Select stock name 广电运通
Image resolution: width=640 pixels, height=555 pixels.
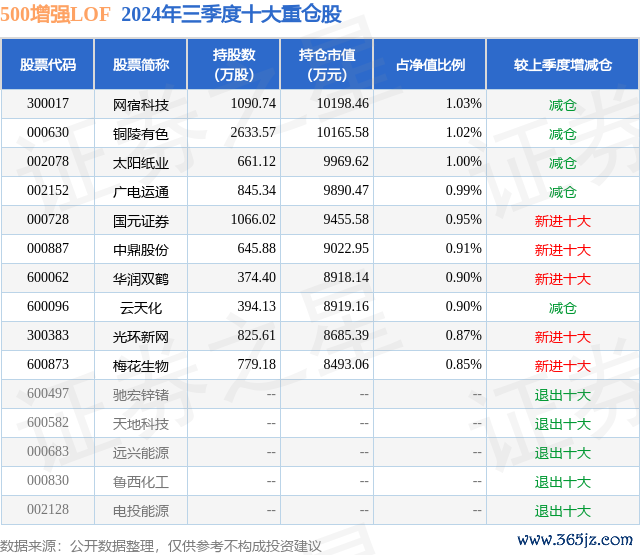[141, 192]
